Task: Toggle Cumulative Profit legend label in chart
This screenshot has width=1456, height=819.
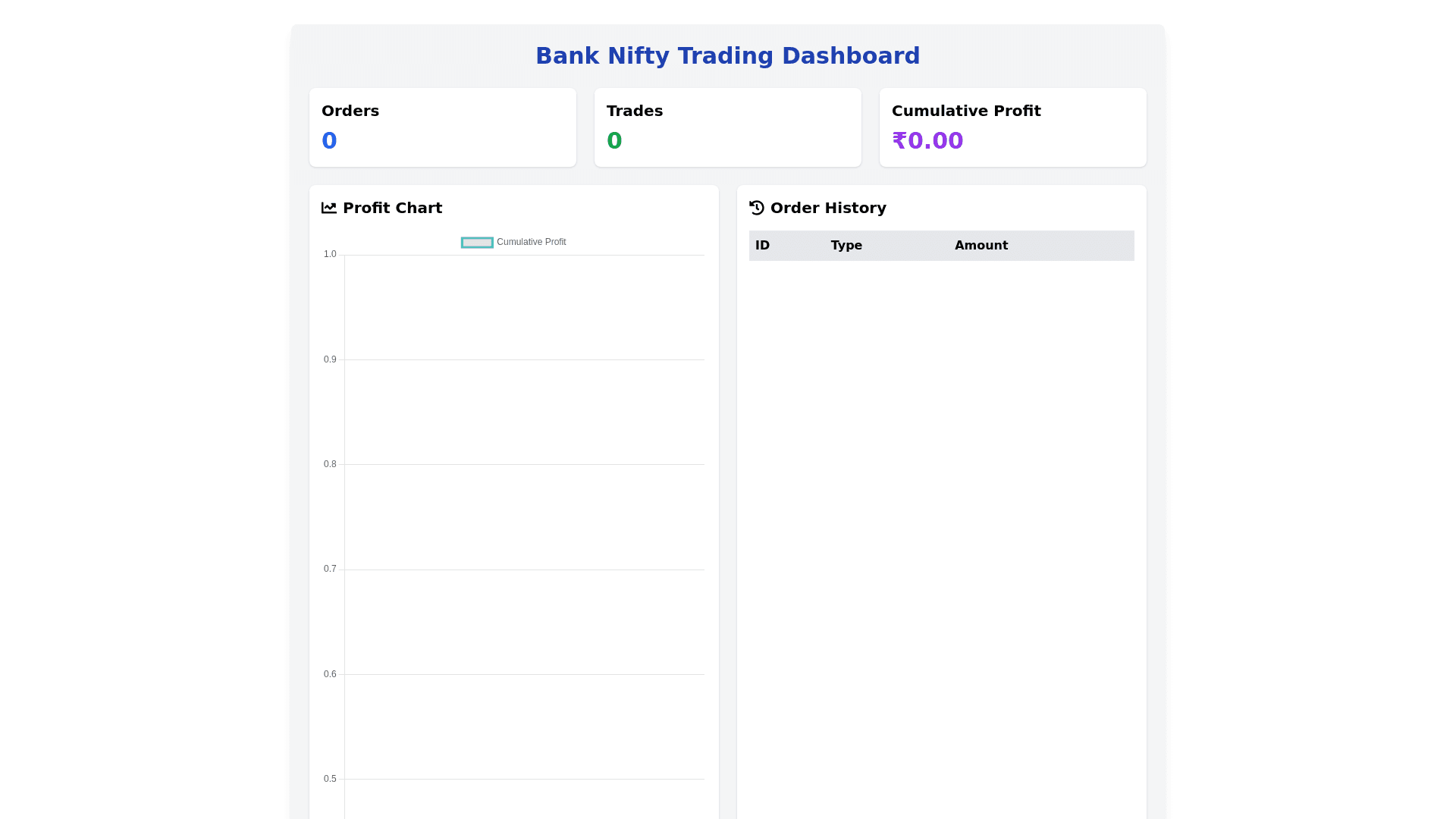Action: click(531, 242)
